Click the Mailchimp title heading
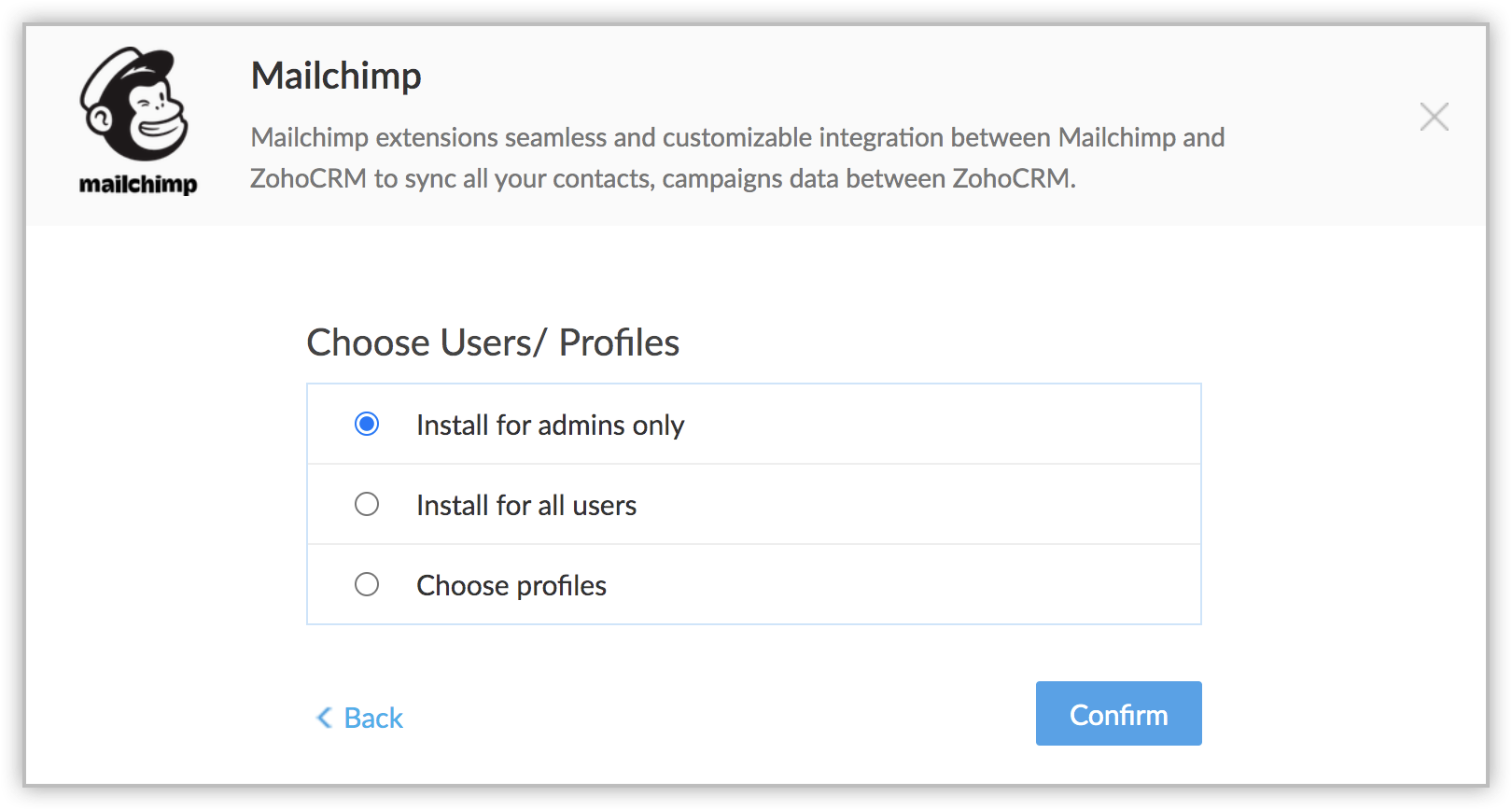This screenshot has height=810, width=1512. pyautogui.click(x=336, y=76)
